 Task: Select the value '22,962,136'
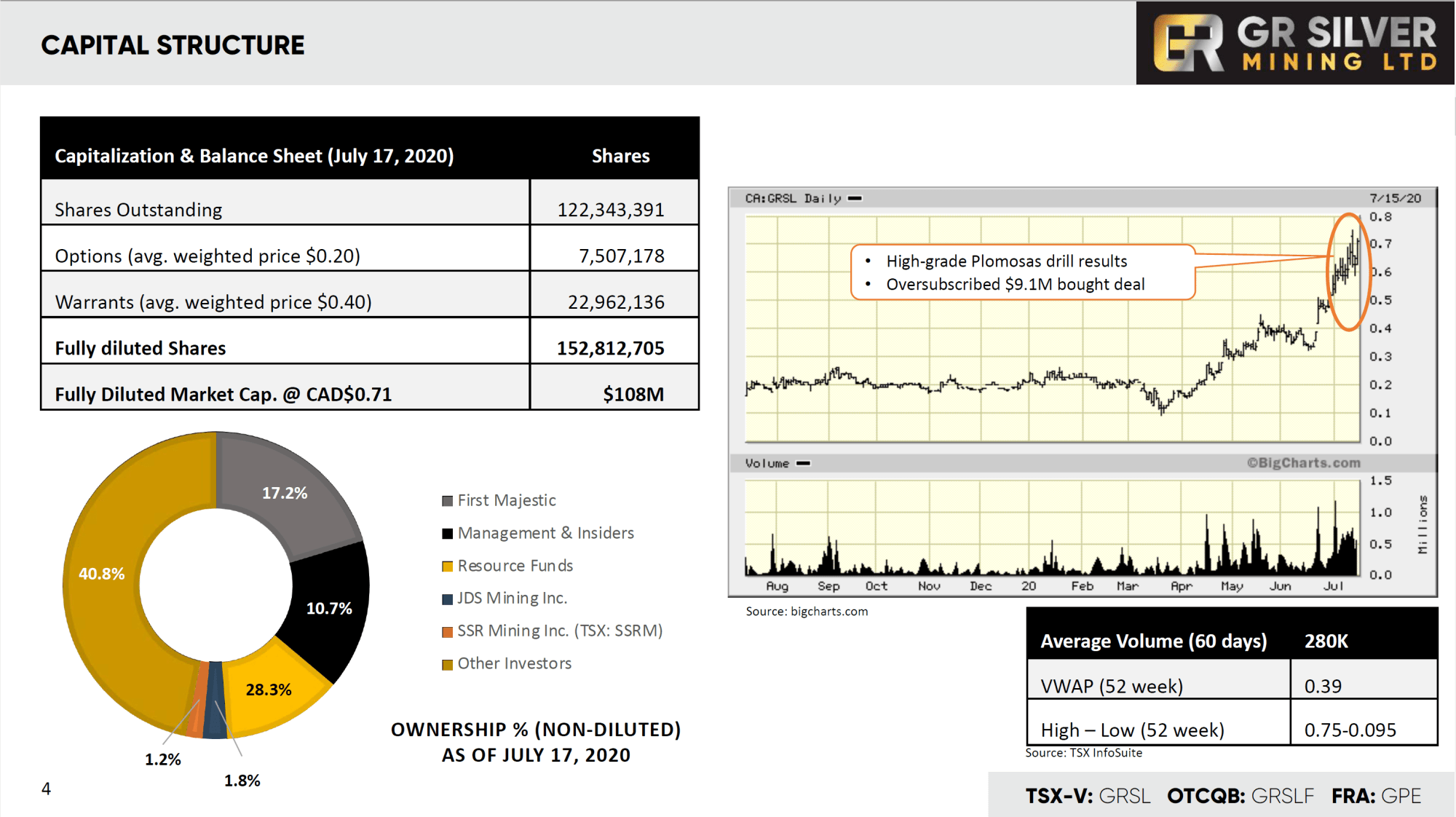pyautogui.click(x=616, y=302)
